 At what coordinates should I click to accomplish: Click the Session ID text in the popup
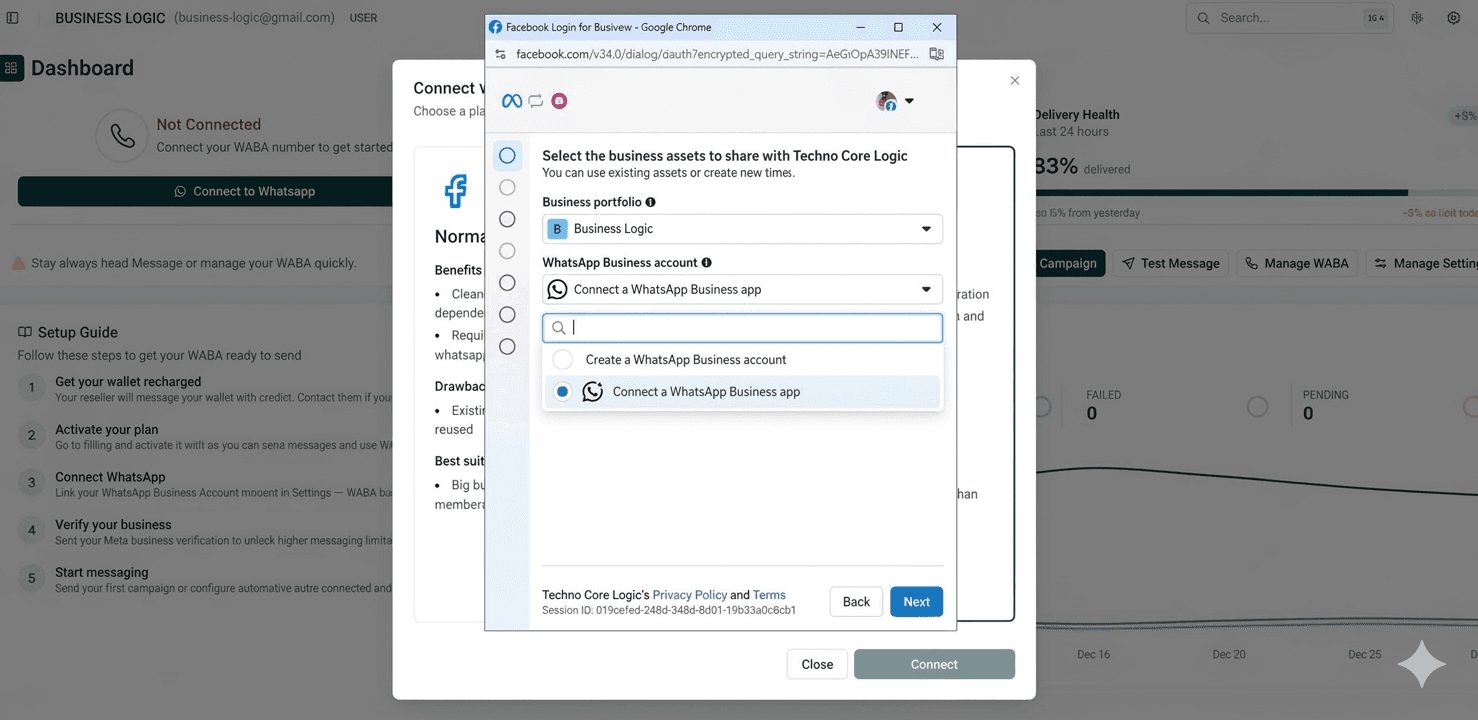(x=669, y=610)
